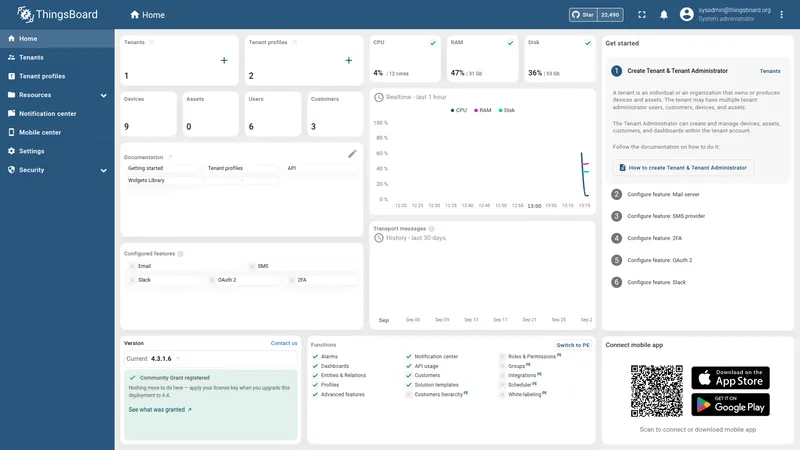Click Download on the App Store badge

[730, 378]
